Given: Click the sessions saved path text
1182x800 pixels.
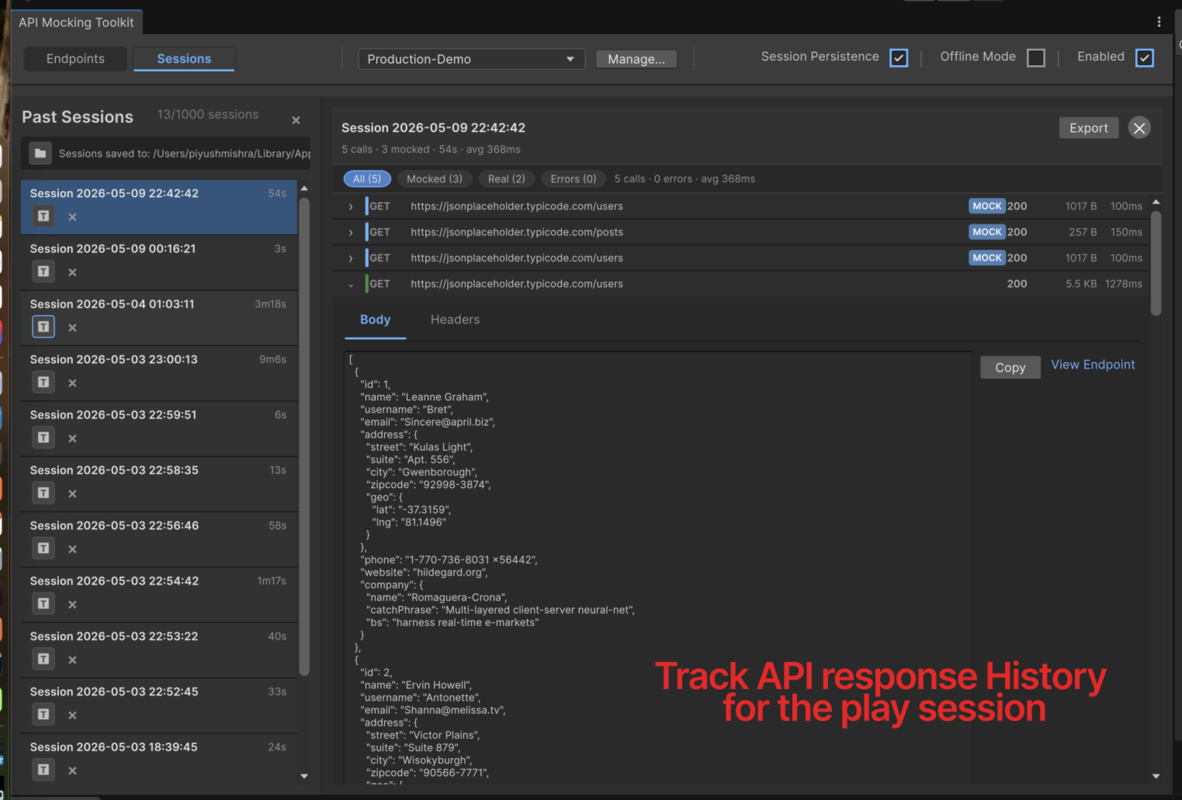Looking at the screenshot, I should [x=185, y=154].
